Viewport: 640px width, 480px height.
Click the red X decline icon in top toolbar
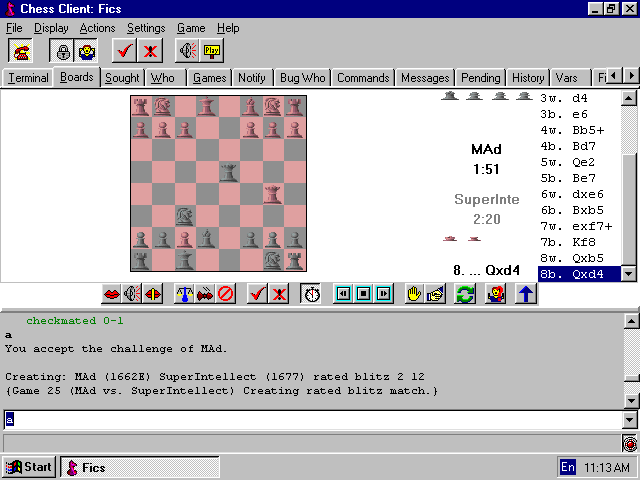click(x=150, y=51)
